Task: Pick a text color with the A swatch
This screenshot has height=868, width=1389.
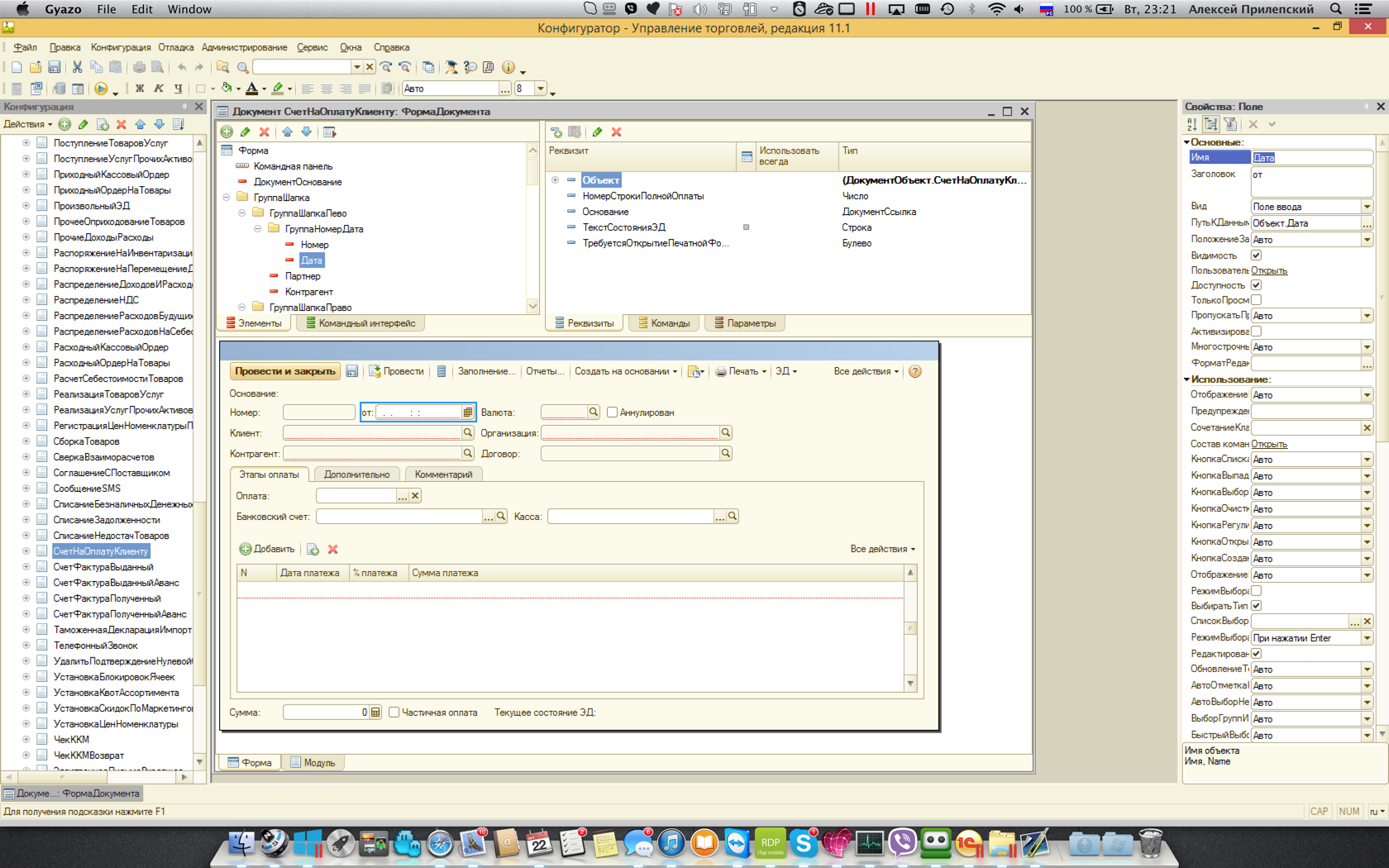Action: tap(252, 88)
